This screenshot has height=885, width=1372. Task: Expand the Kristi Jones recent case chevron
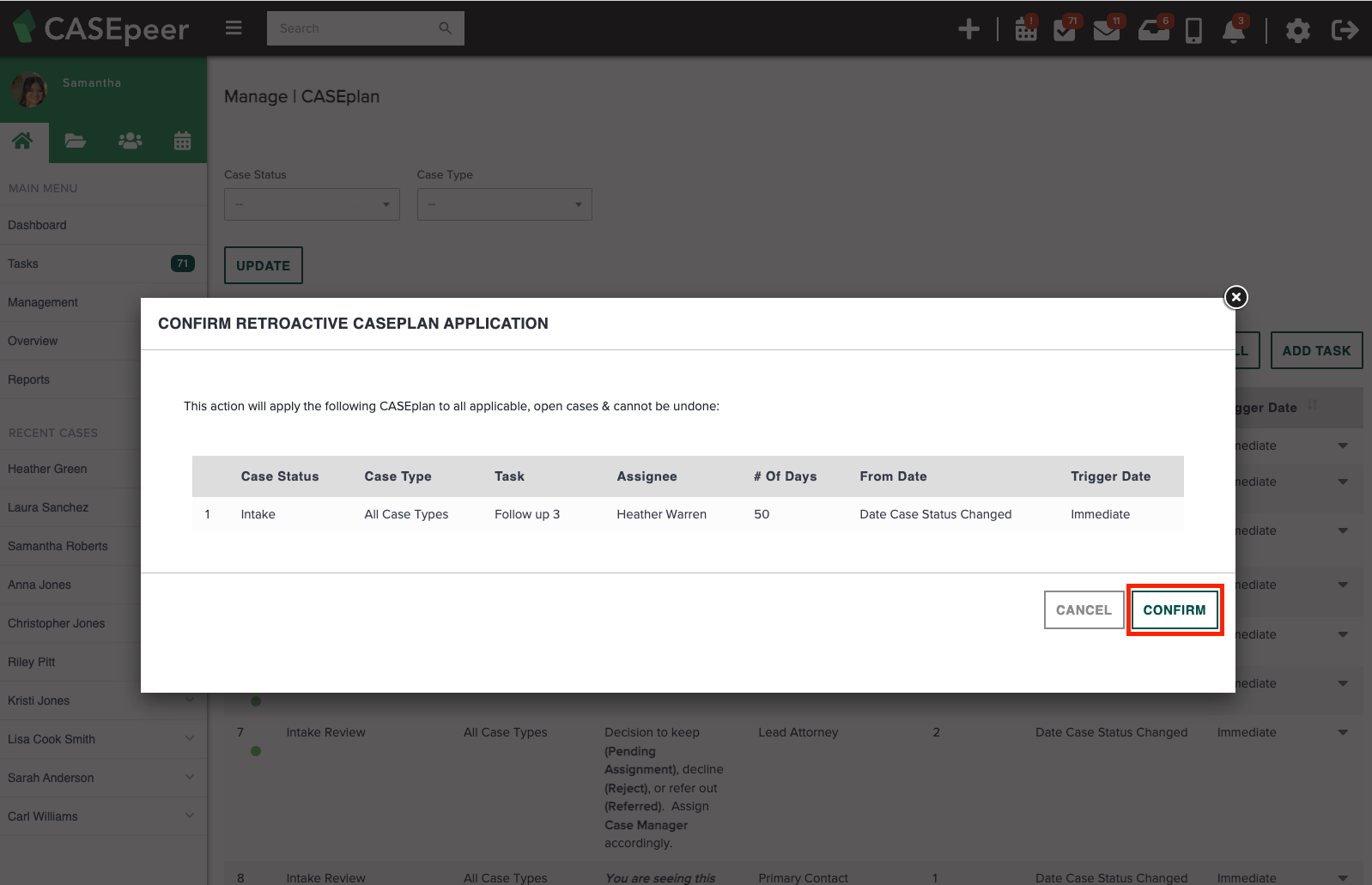click(x=190, y=700)
